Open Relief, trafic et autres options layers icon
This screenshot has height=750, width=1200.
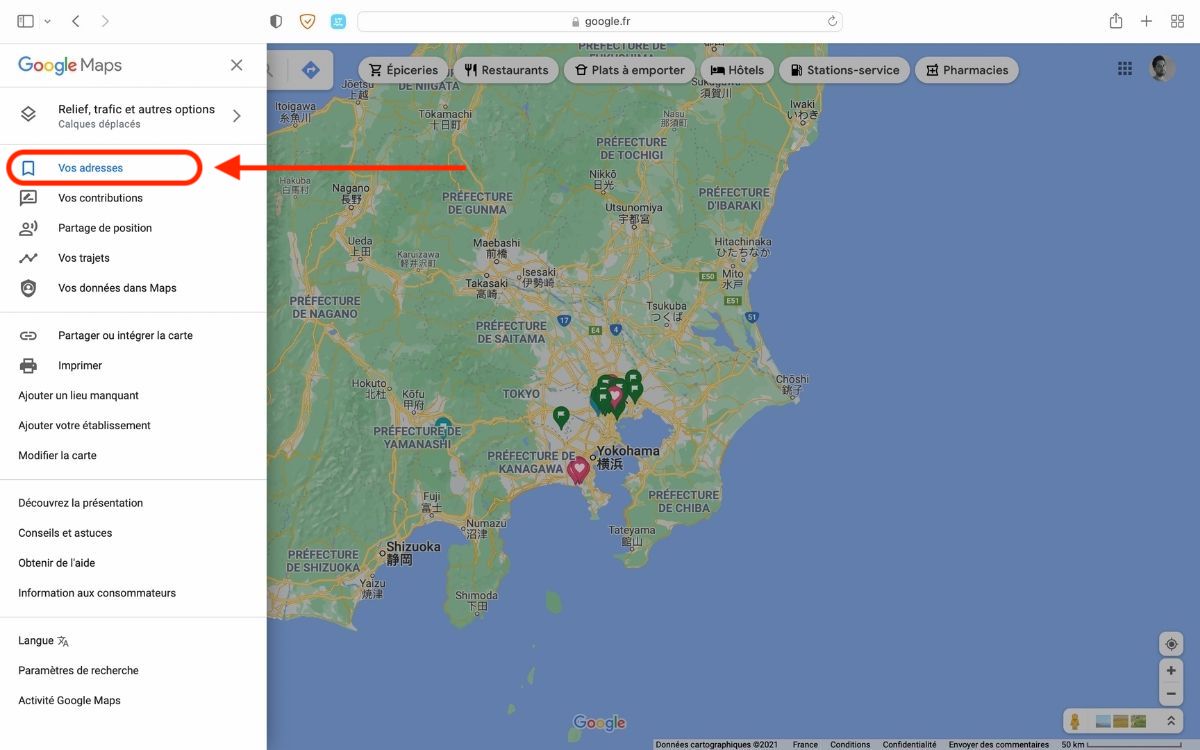(28, 115)
